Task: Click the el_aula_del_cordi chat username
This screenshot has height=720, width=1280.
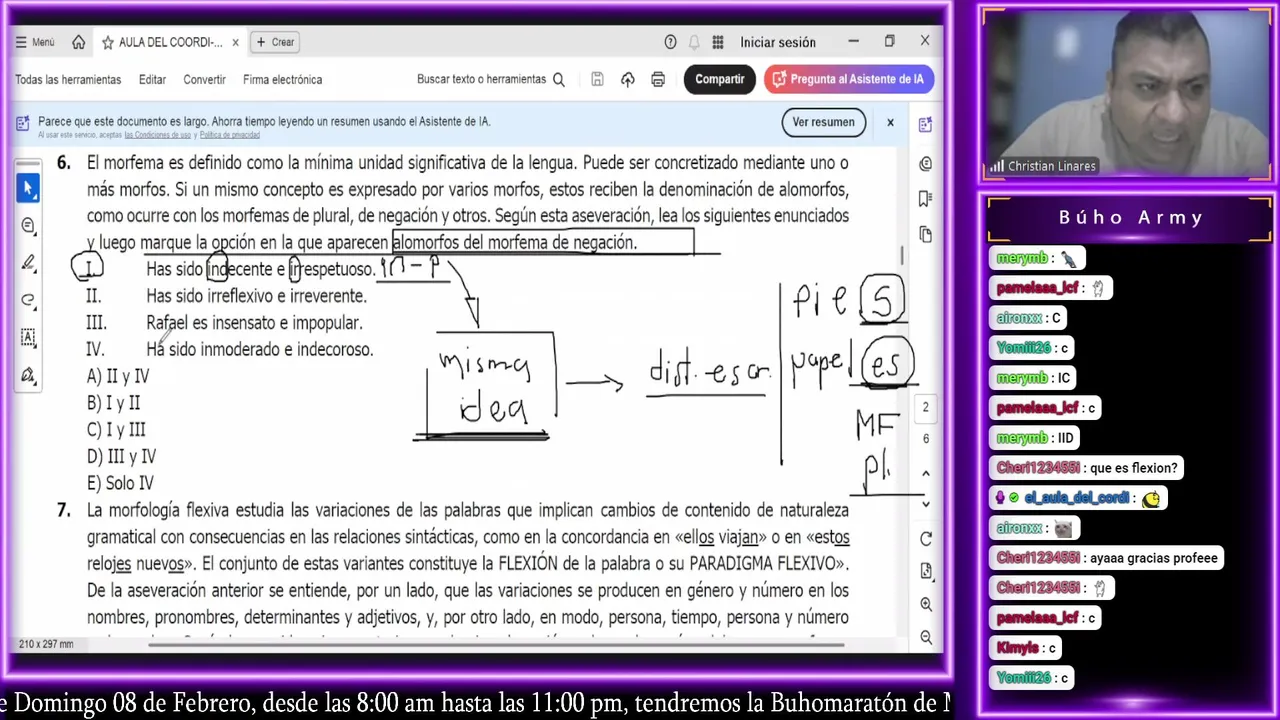Action: (x=1076, y=498)
